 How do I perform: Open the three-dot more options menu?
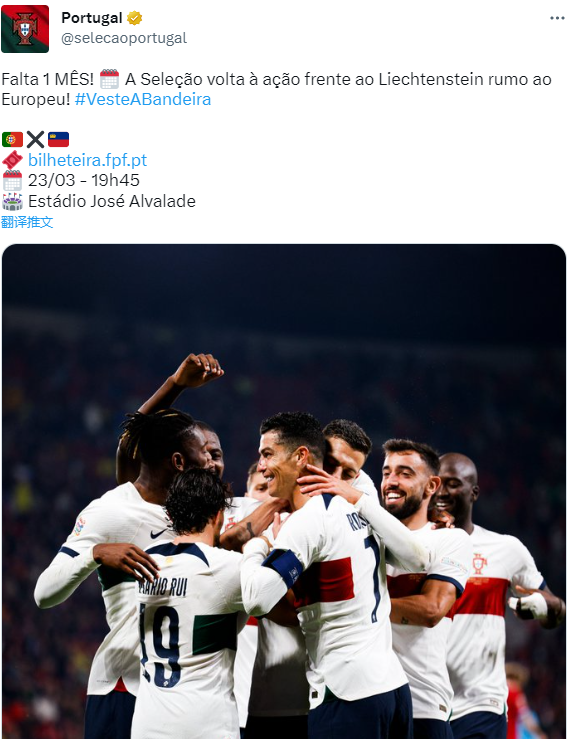tap(557, 18)
